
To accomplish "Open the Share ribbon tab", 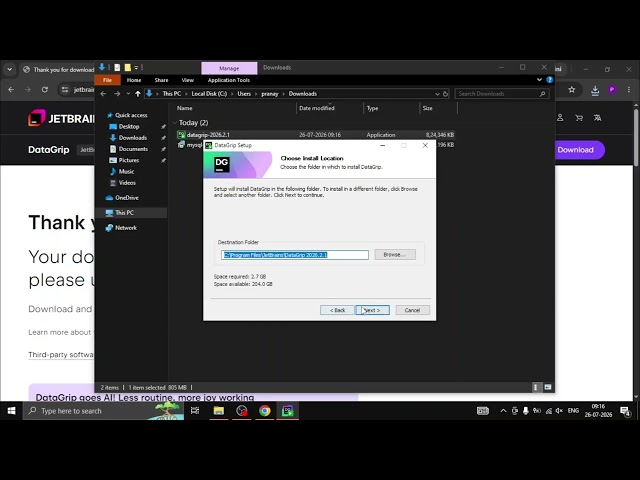I will click(x=161, y=80).
